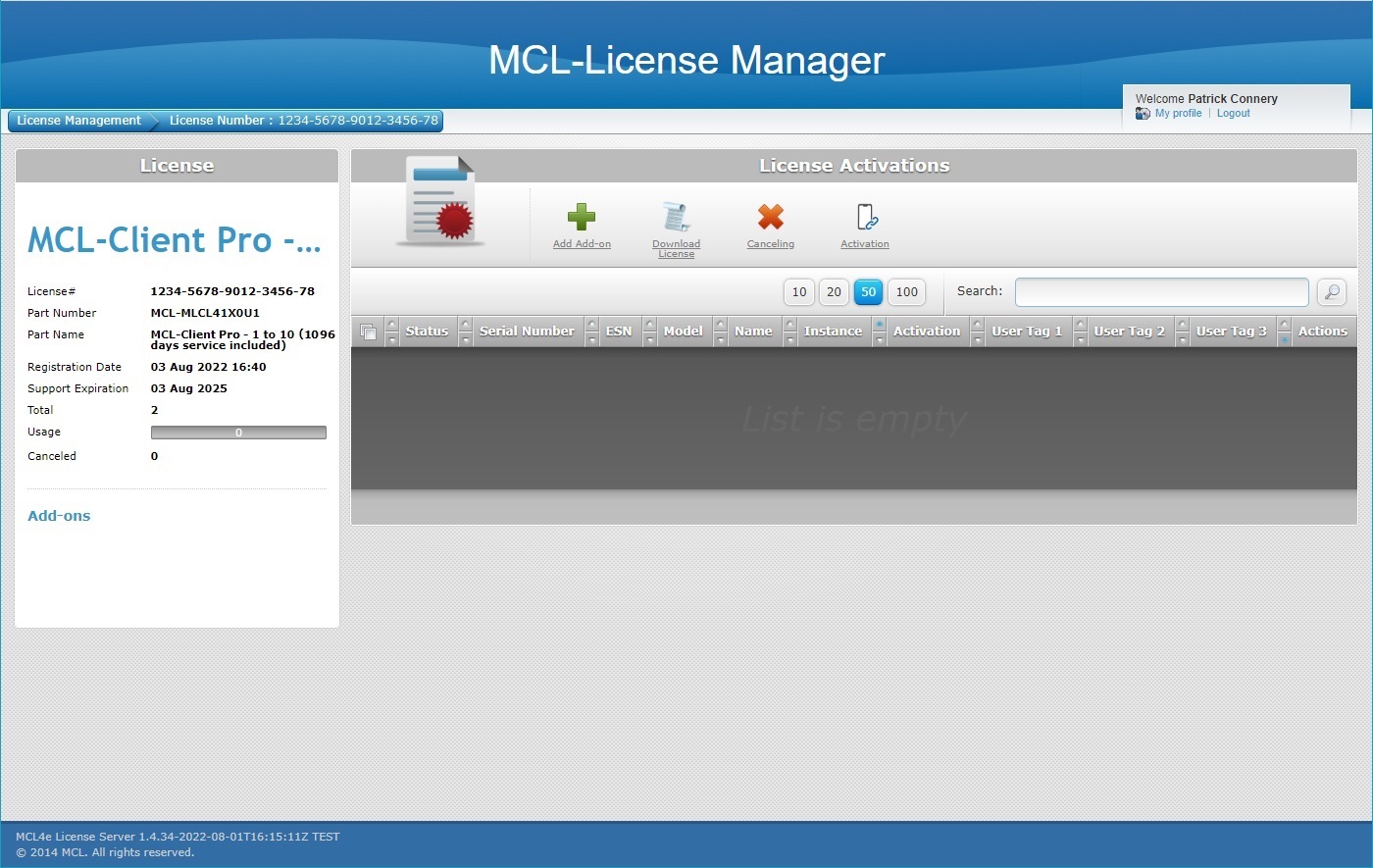
Task: Click sort arrows for Activation column
Action: [880, 332]
